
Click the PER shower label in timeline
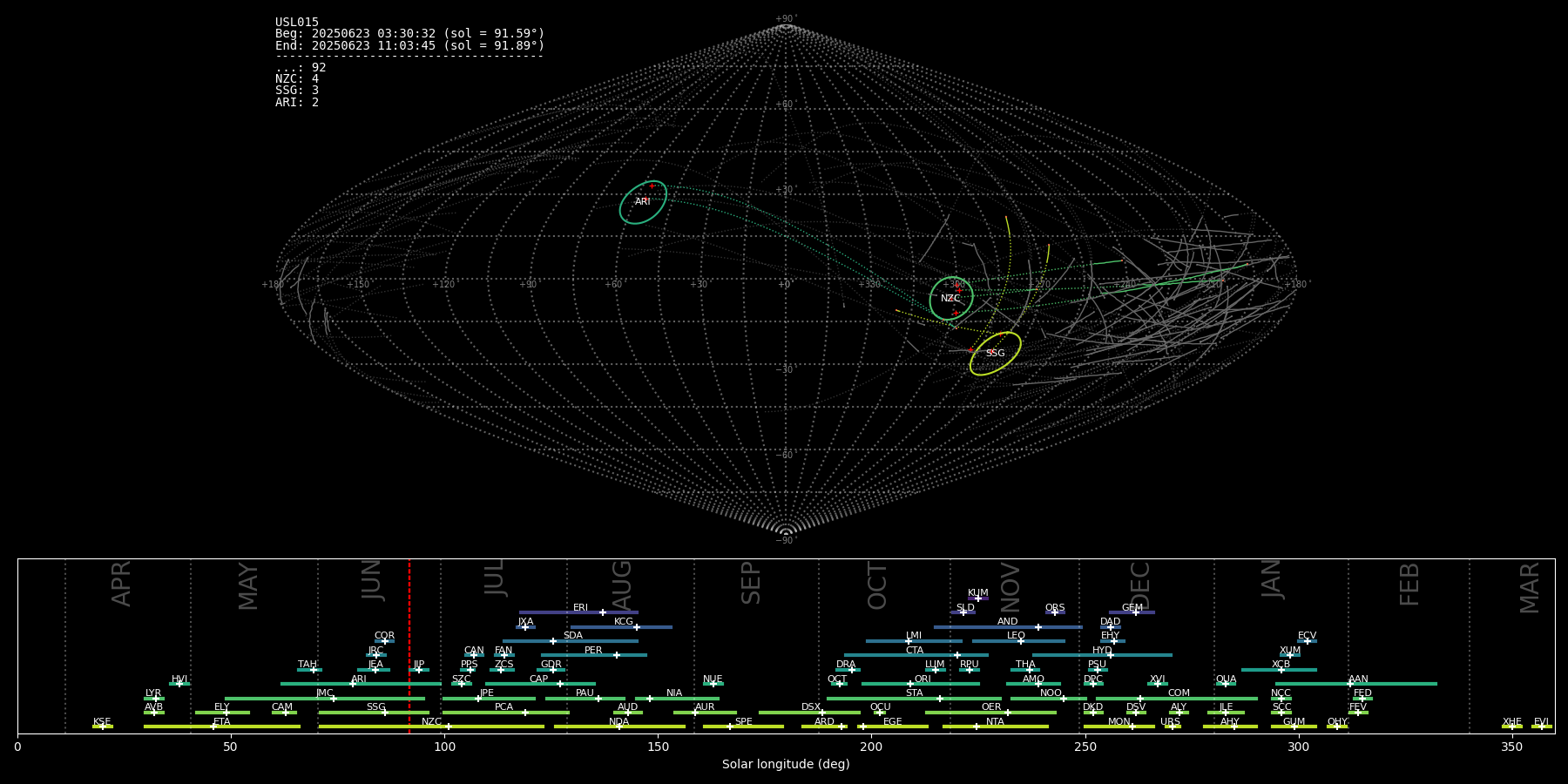click(593, 651)
